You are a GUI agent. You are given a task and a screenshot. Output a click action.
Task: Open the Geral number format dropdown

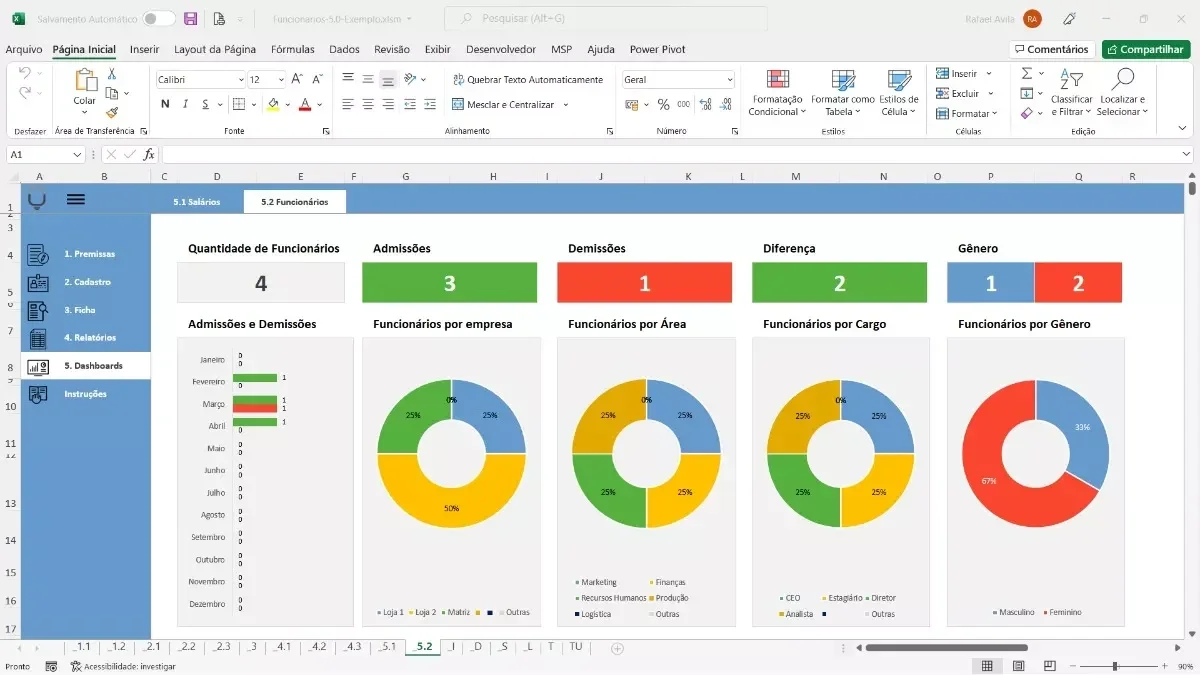[x=730, y=80]
